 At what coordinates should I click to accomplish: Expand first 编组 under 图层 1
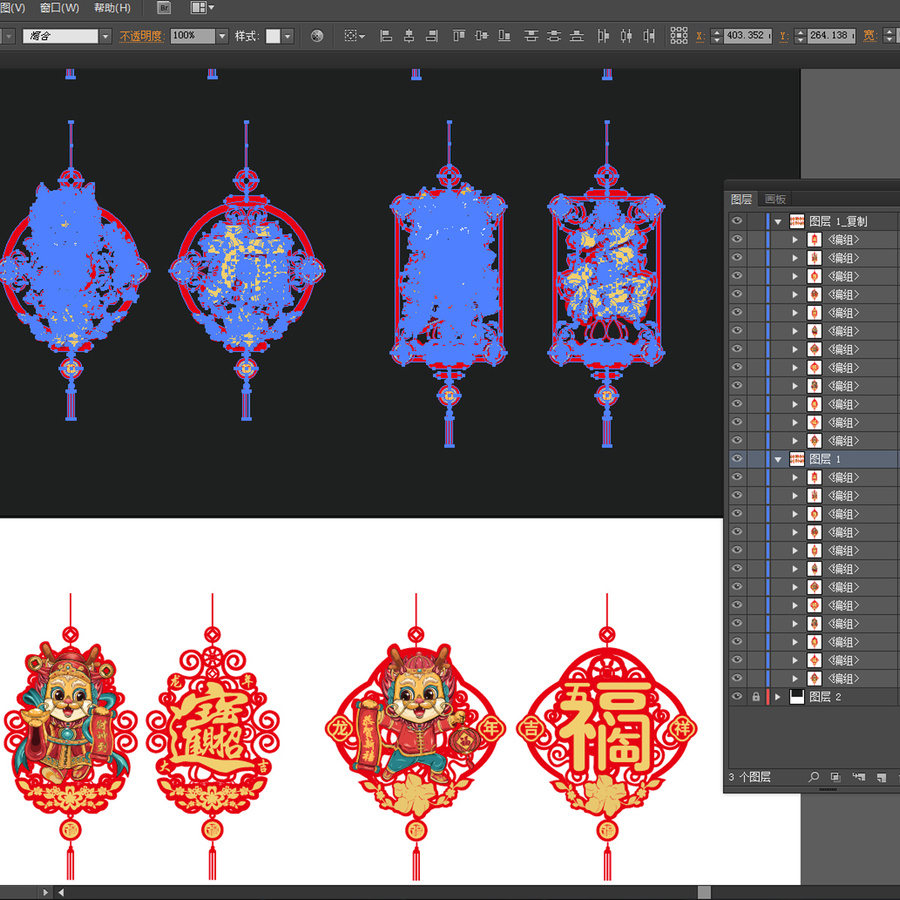tap(796, 478)
